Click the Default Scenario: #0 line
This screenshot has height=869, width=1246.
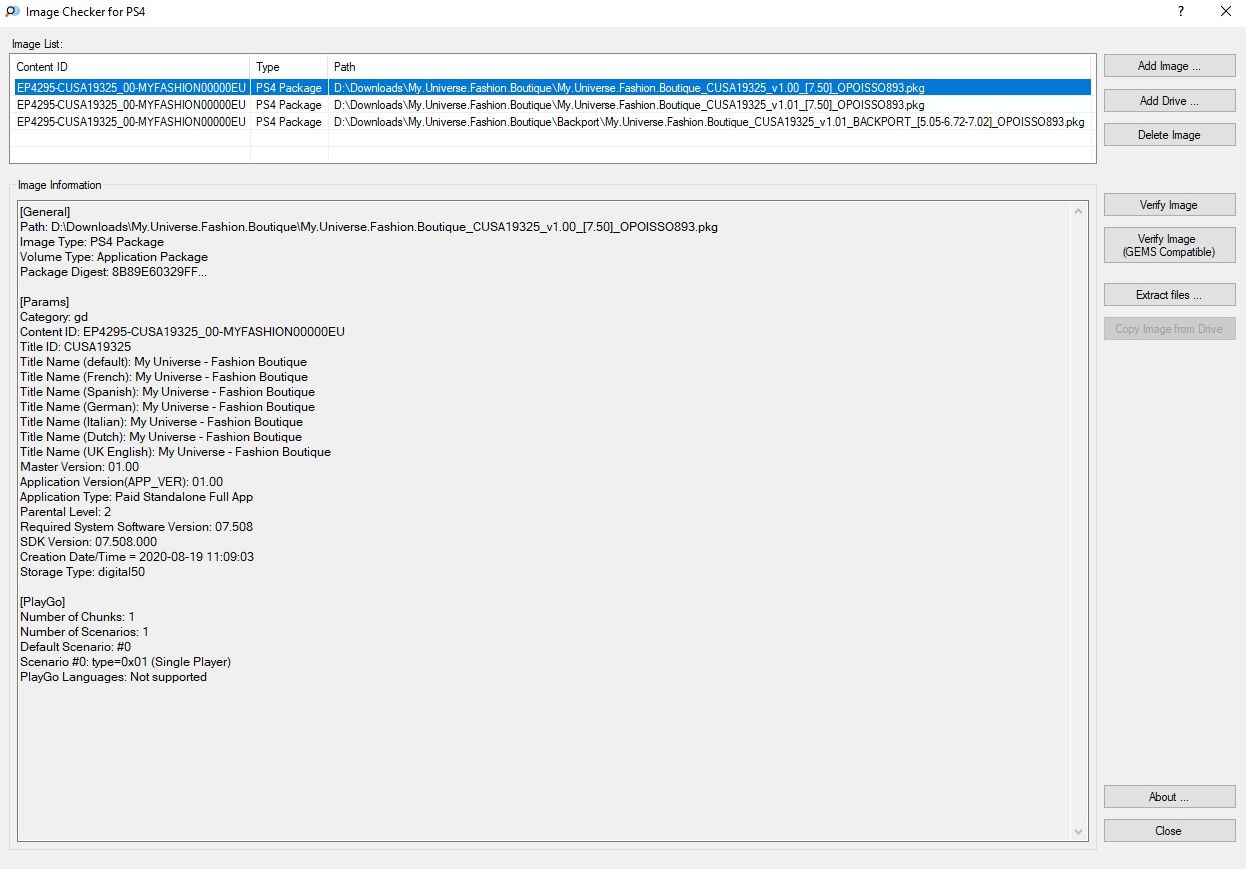[x=75, y=647]
